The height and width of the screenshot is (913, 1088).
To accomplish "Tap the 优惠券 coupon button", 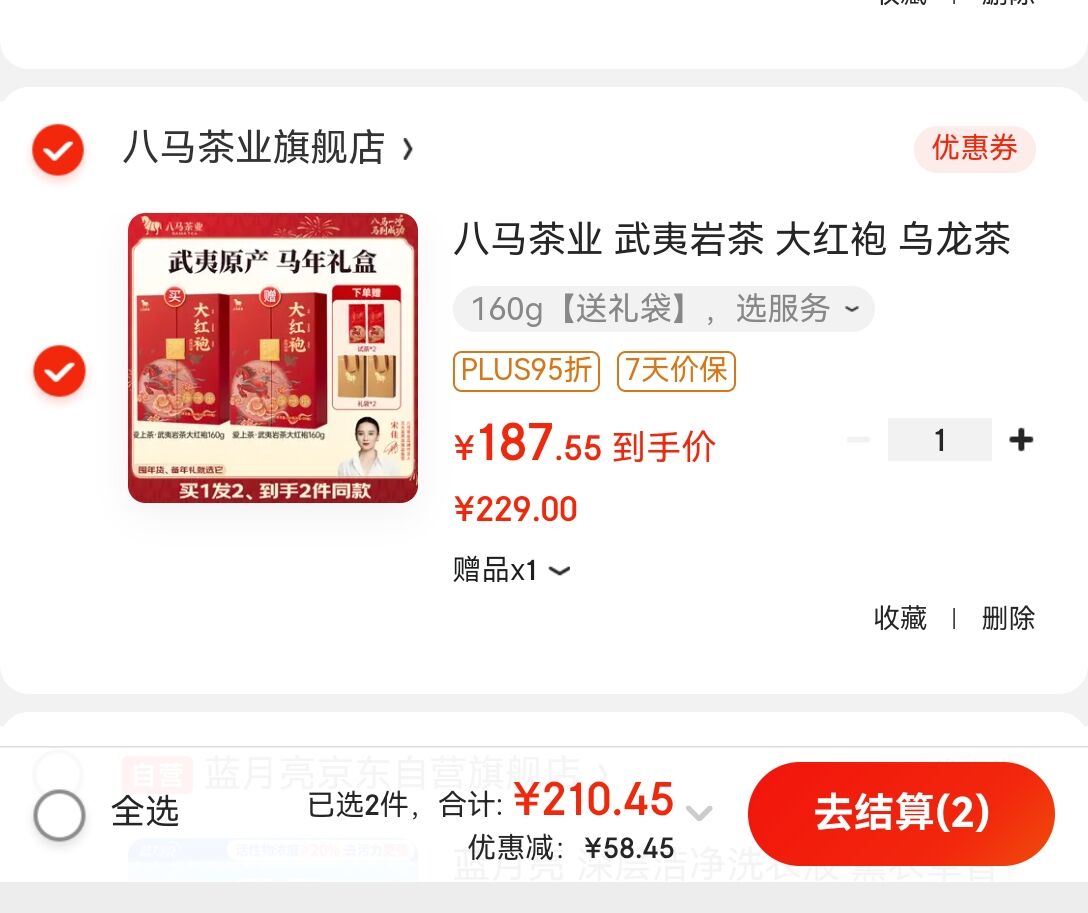I will [x=974, y=148].
